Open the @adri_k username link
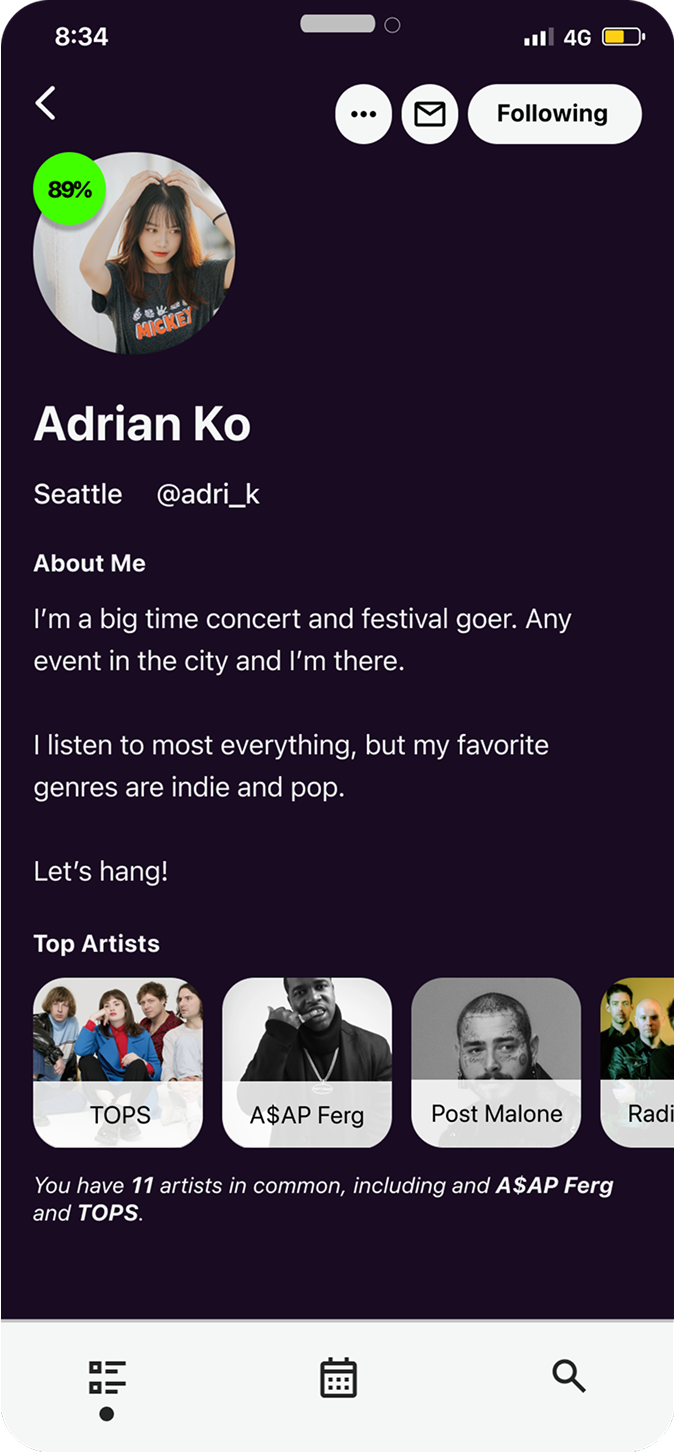Screen dimensions: 674x1452 209,494
